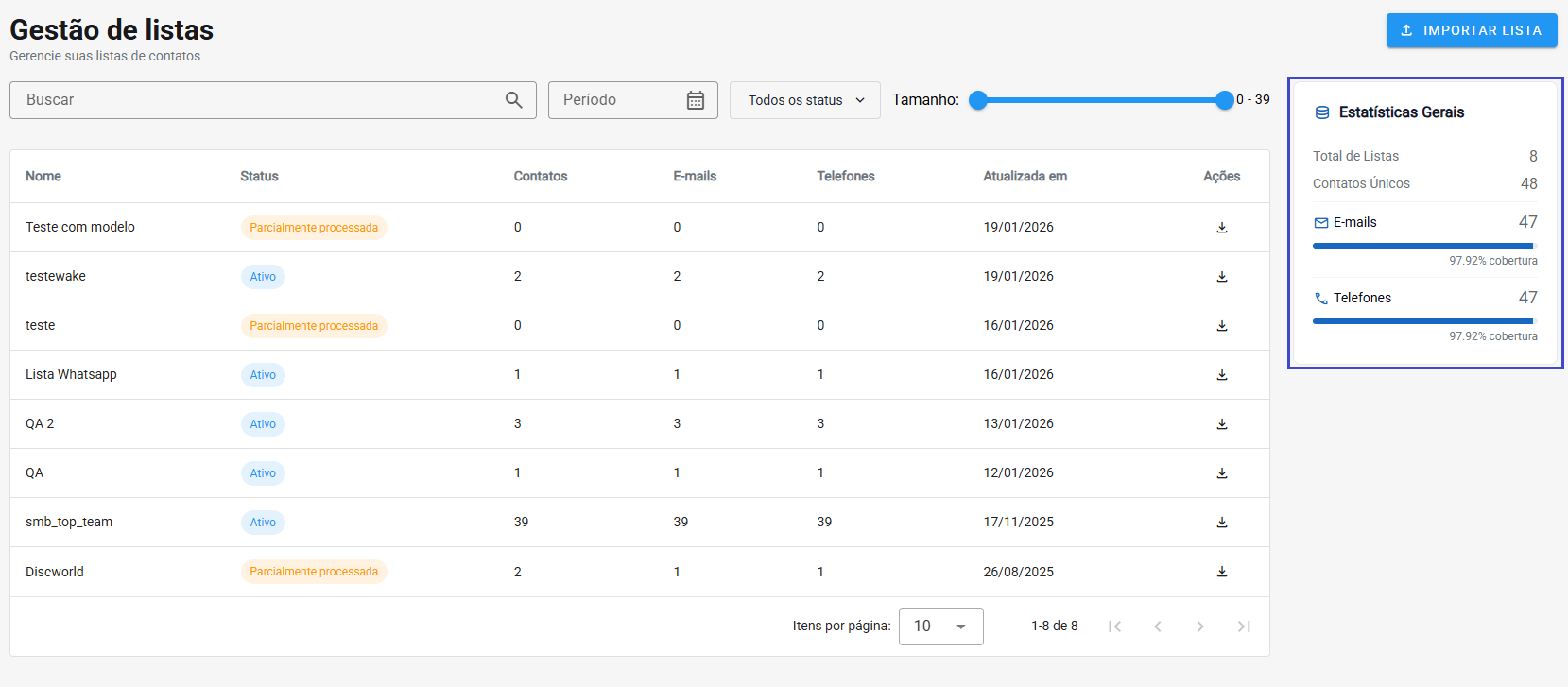
Task: Download the smb_top_team list
Action: coord(1221,523)
